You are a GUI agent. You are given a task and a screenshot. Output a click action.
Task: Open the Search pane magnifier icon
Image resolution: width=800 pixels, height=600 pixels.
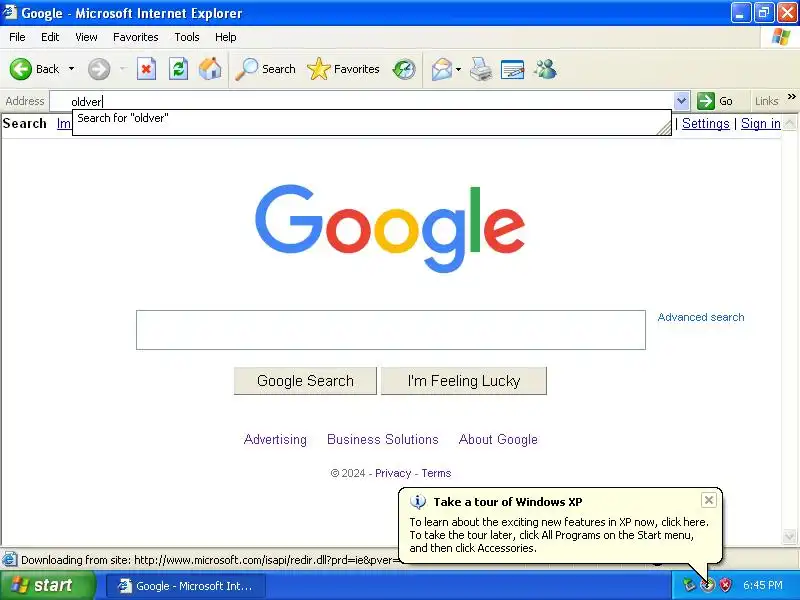pos(247,69)
